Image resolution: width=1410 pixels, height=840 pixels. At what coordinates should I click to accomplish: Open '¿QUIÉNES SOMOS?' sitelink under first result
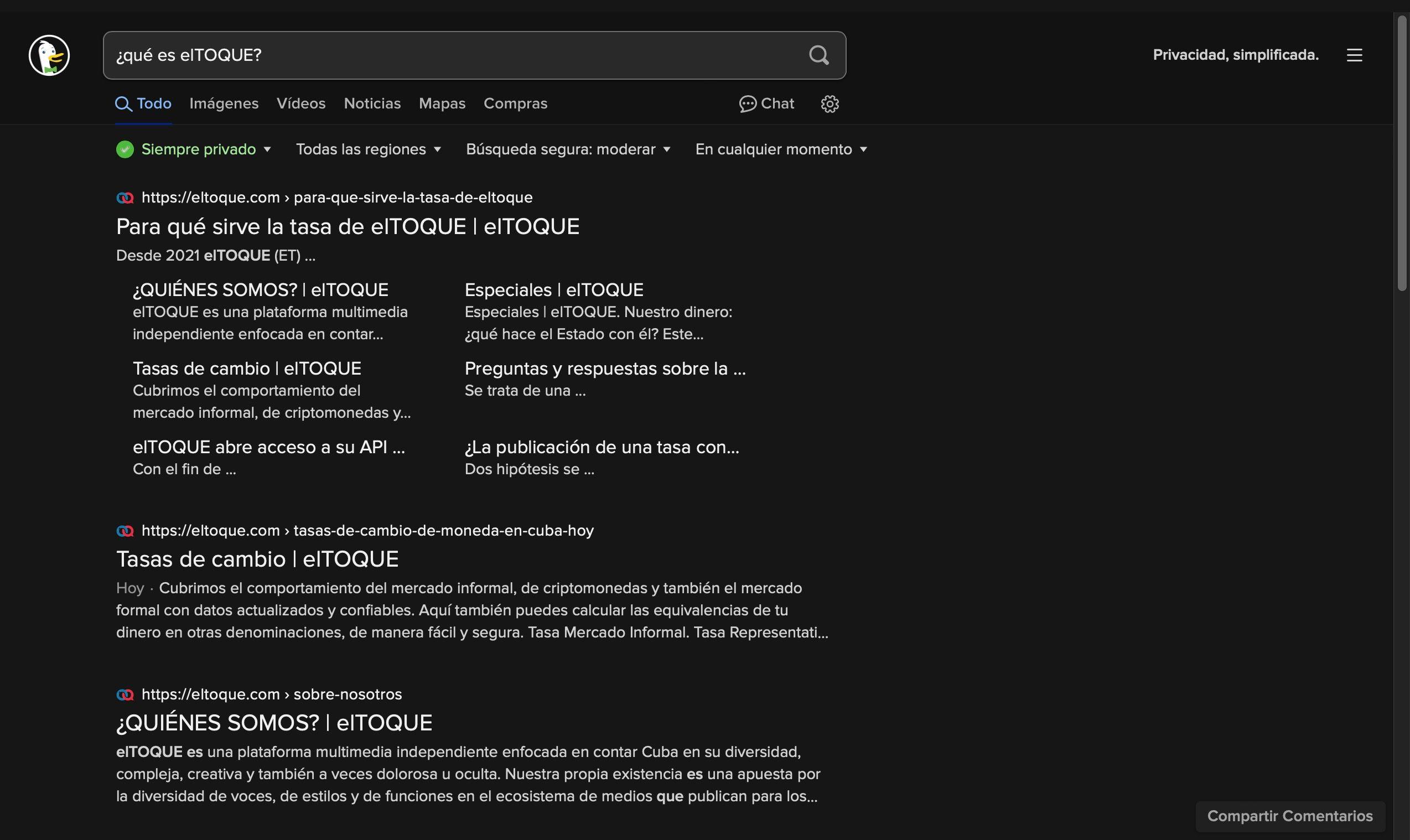[261, 290]
